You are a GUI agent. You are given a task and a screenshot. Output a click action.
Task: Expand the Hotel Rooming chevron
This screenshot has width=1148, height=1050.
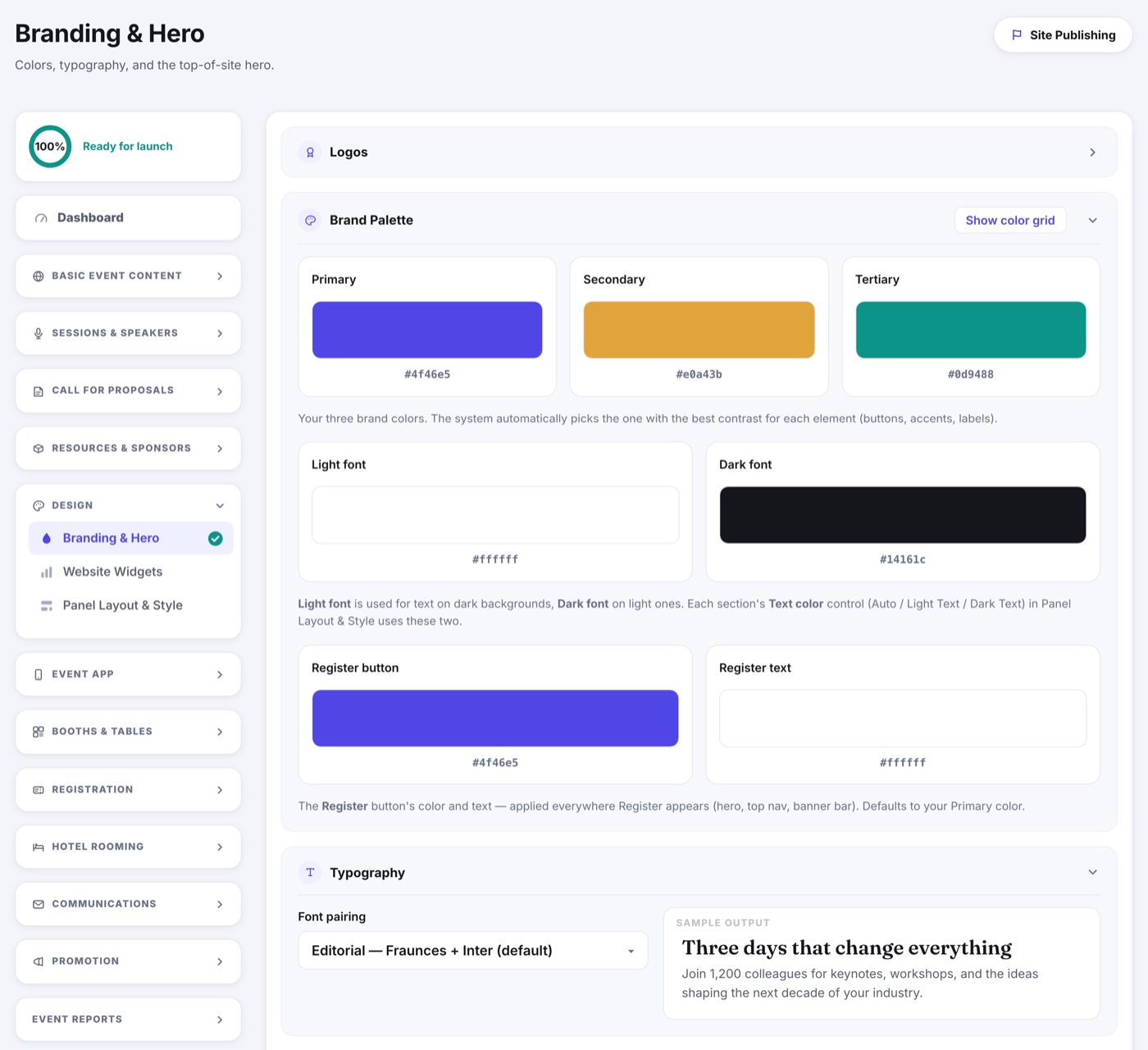[x=220, y=847]
